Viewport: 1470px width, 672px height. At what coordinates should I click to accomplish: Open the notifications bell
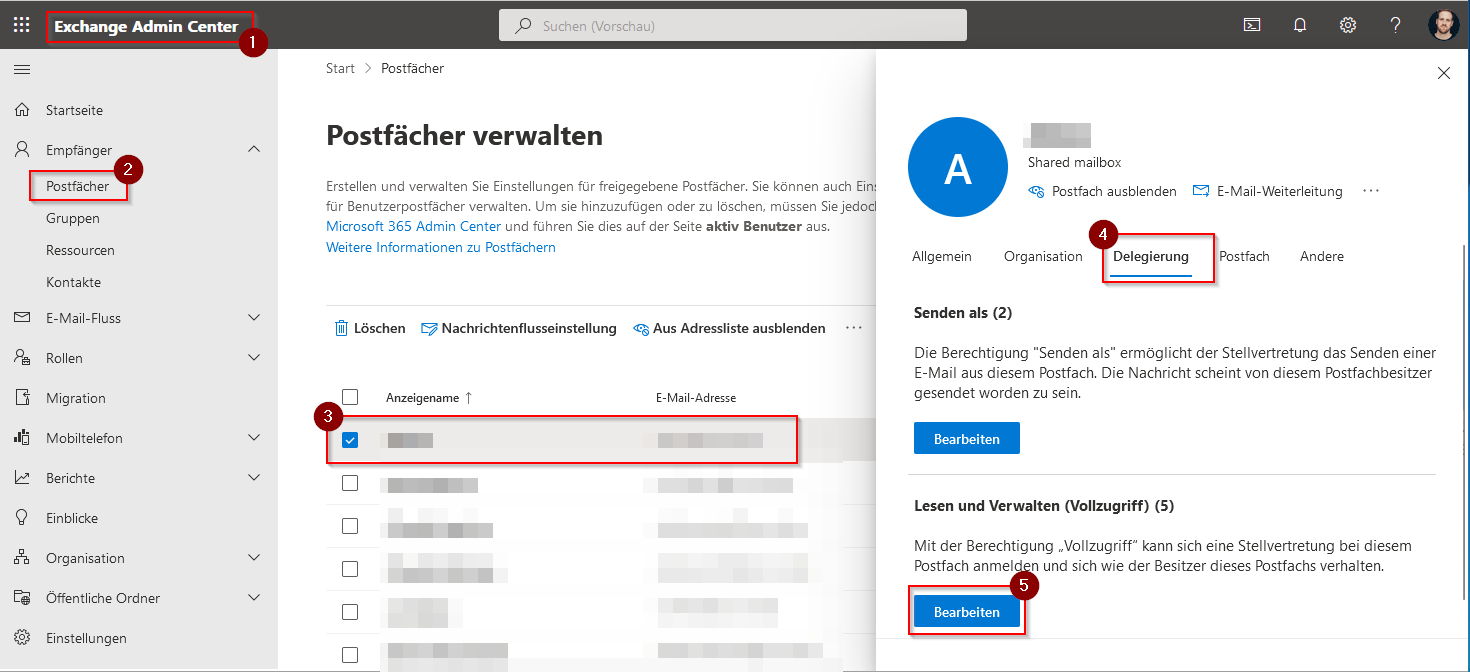tap(1300, 26)
